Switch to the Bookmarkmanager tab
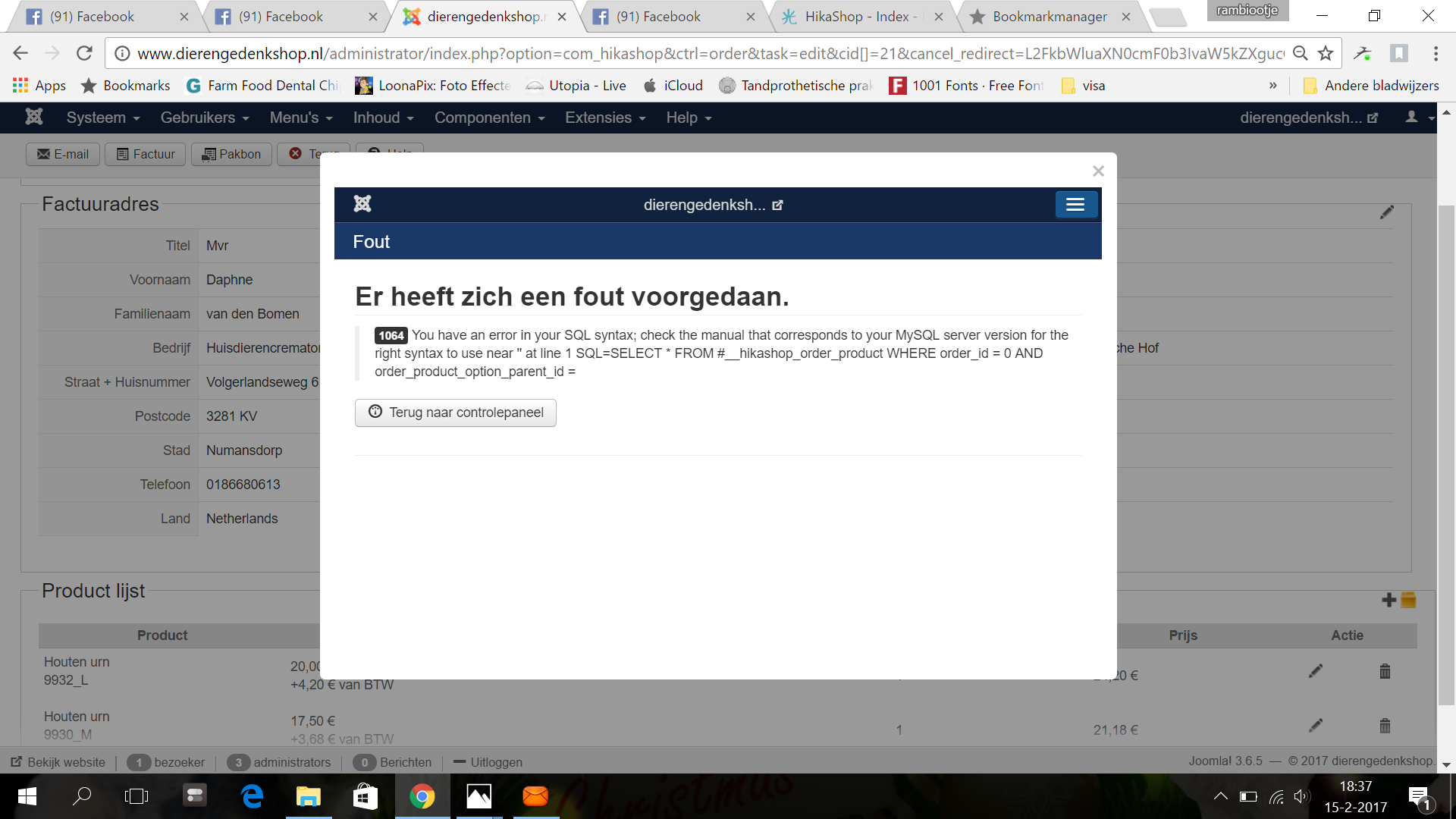This screenshot has width=1456, height=819. click(x=1049, y=17)
